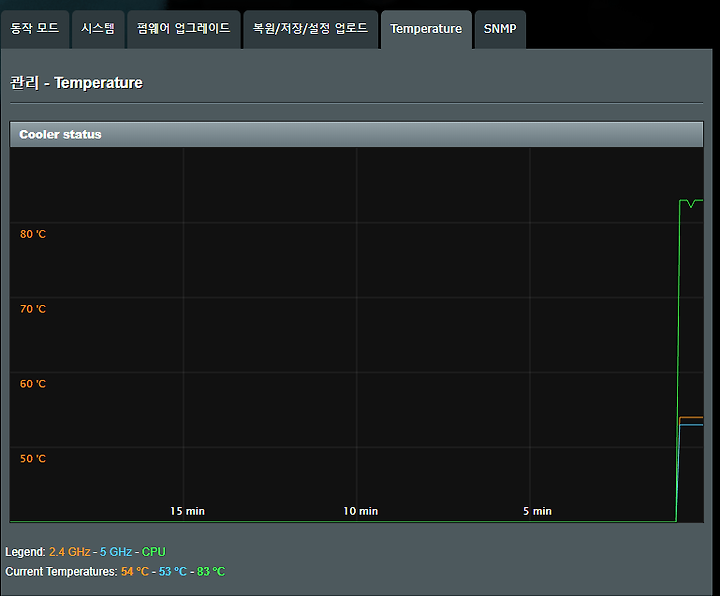This screenshot has height=597, width=720.
Task: Click the 15 min time label
Action: point(187,511)
